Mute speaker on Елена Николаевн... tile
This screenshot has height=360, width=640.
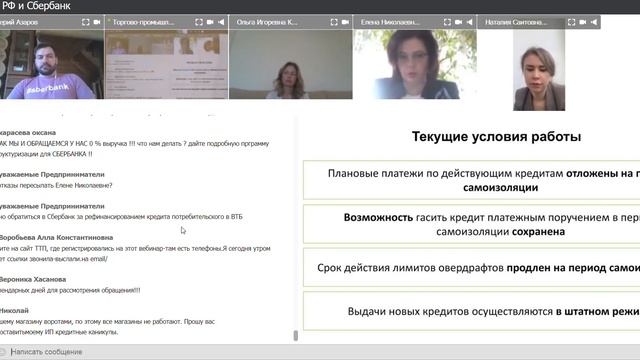tap(469, 22)
